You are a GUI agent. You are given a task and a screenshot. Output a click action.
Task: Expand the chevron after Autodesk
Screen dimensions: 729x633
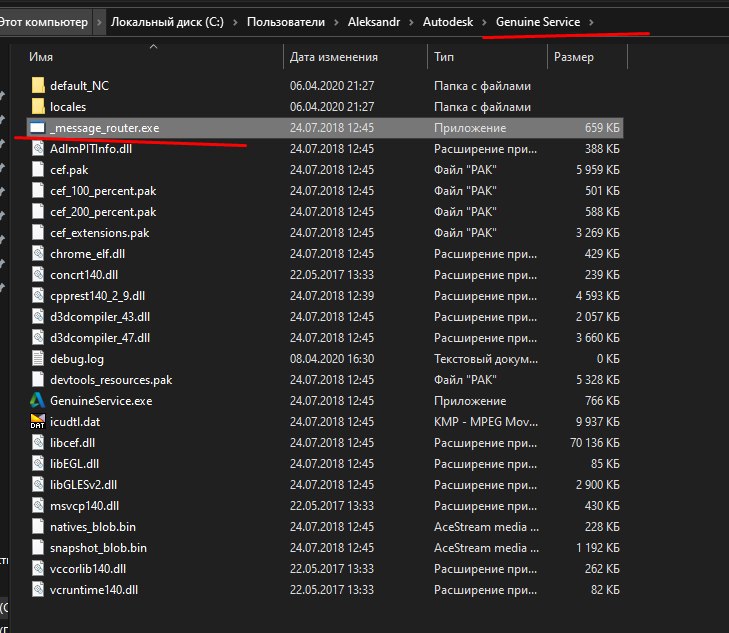[484, 22]
